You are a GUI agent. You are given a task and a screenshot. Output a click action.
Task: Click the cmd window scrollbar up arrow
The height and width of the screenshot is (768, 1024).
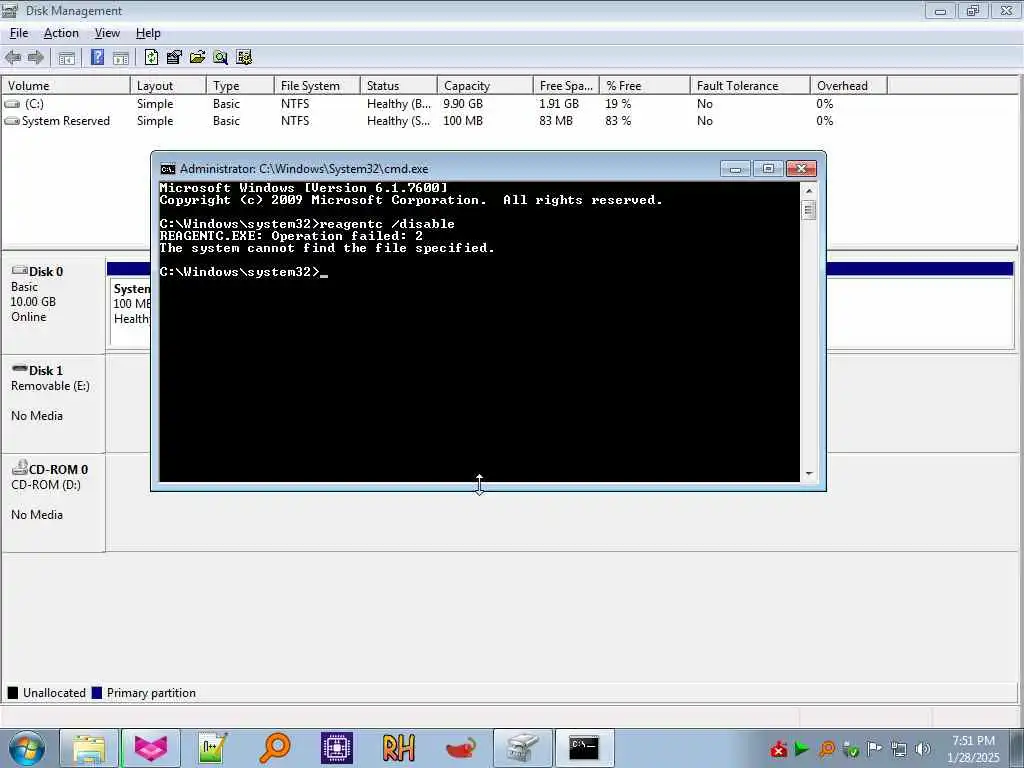[808, 191]
